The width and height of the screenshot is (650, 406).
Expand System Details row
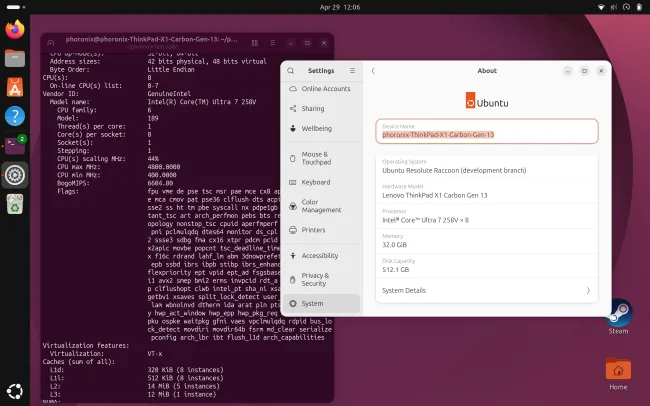coord(487,290)
